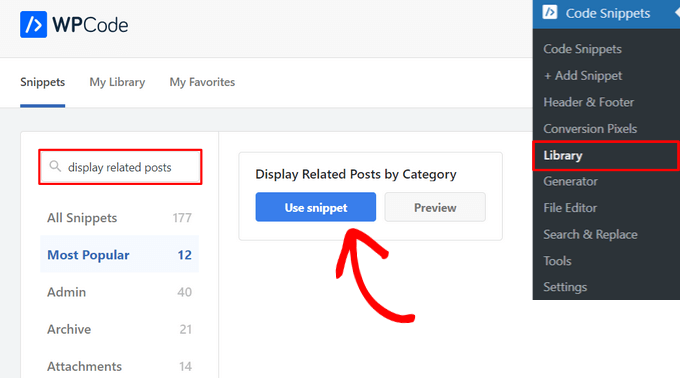Open Search & Replace menu item
680x378 pixels.
[x=590, y=235]
